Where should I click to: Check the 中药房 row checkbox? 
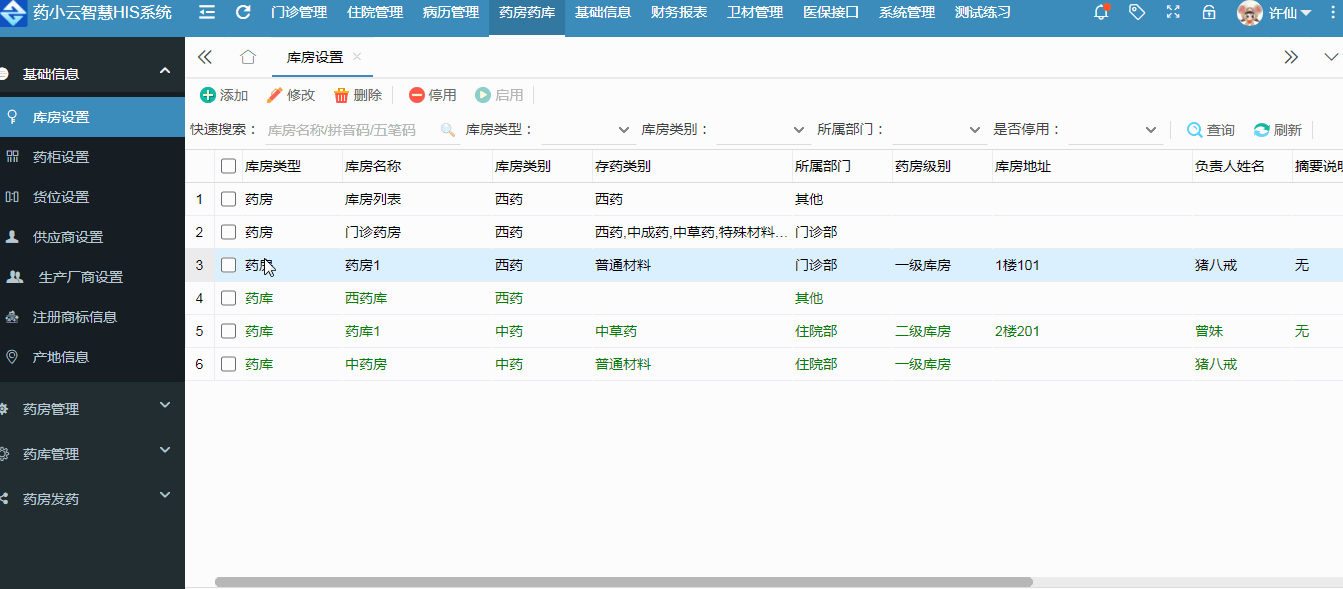[x=228, y=364]
